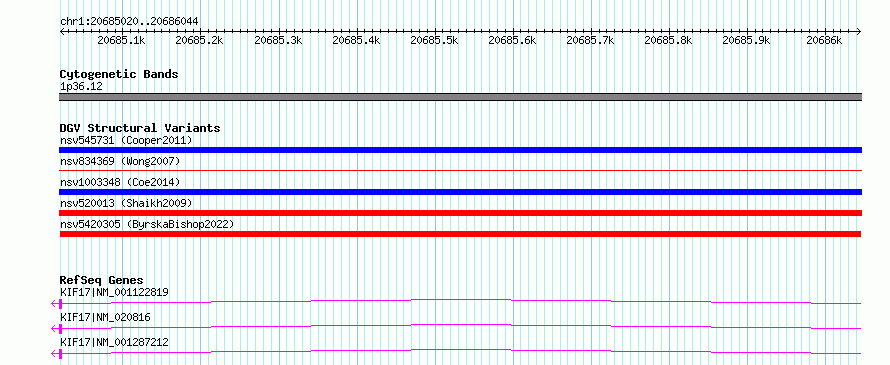Click the nsv1003348 (Coe2014) label

coord(120,182)
